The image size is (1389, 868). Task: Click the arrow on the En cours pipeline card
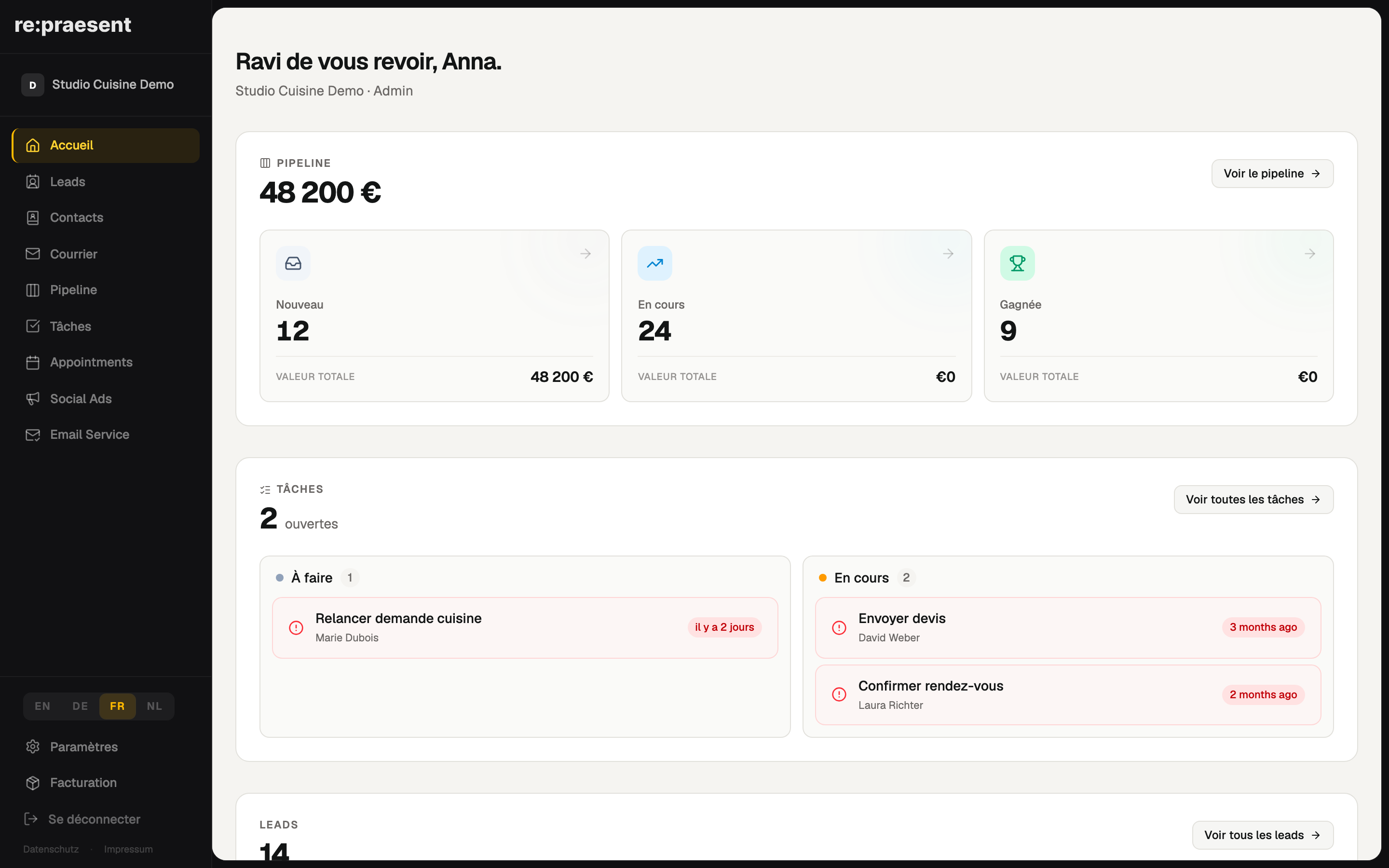(x=948, y=254)
